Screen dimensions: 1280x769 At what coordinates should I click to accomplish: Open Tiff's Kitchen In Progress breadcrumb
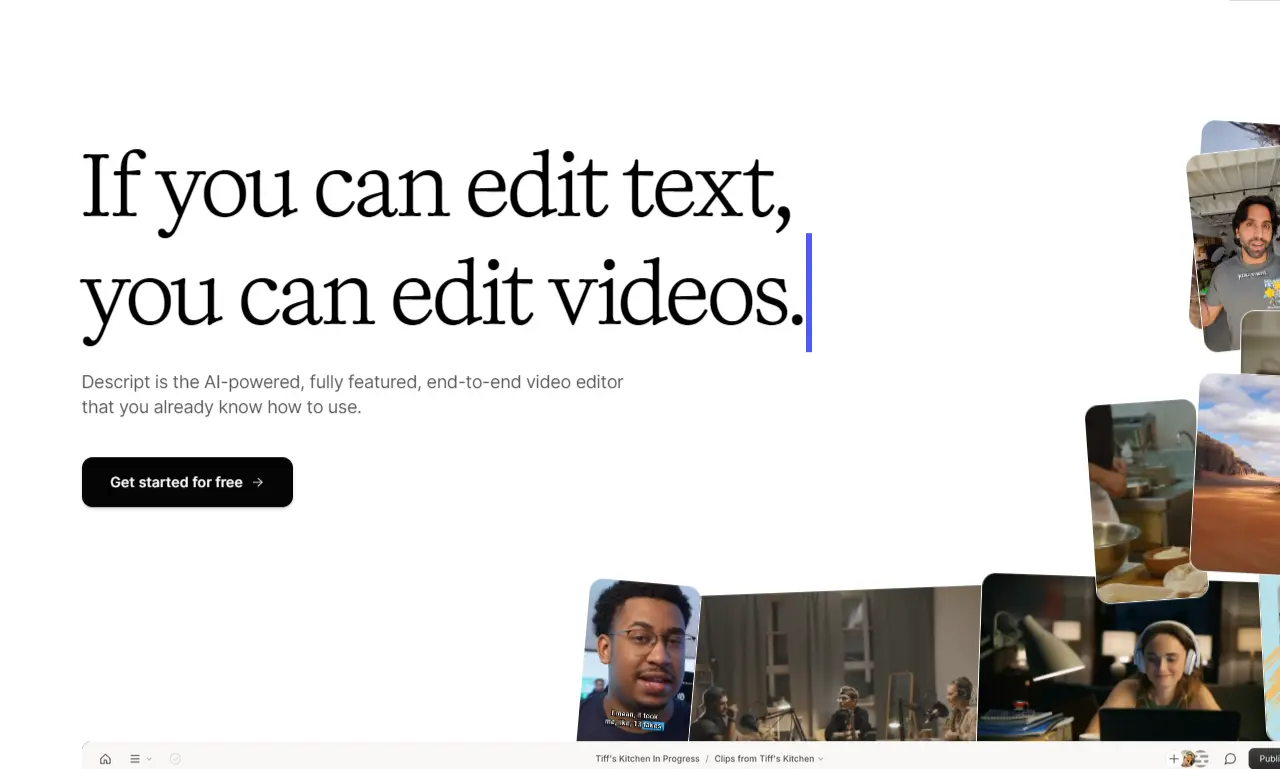tap(647, 759)
